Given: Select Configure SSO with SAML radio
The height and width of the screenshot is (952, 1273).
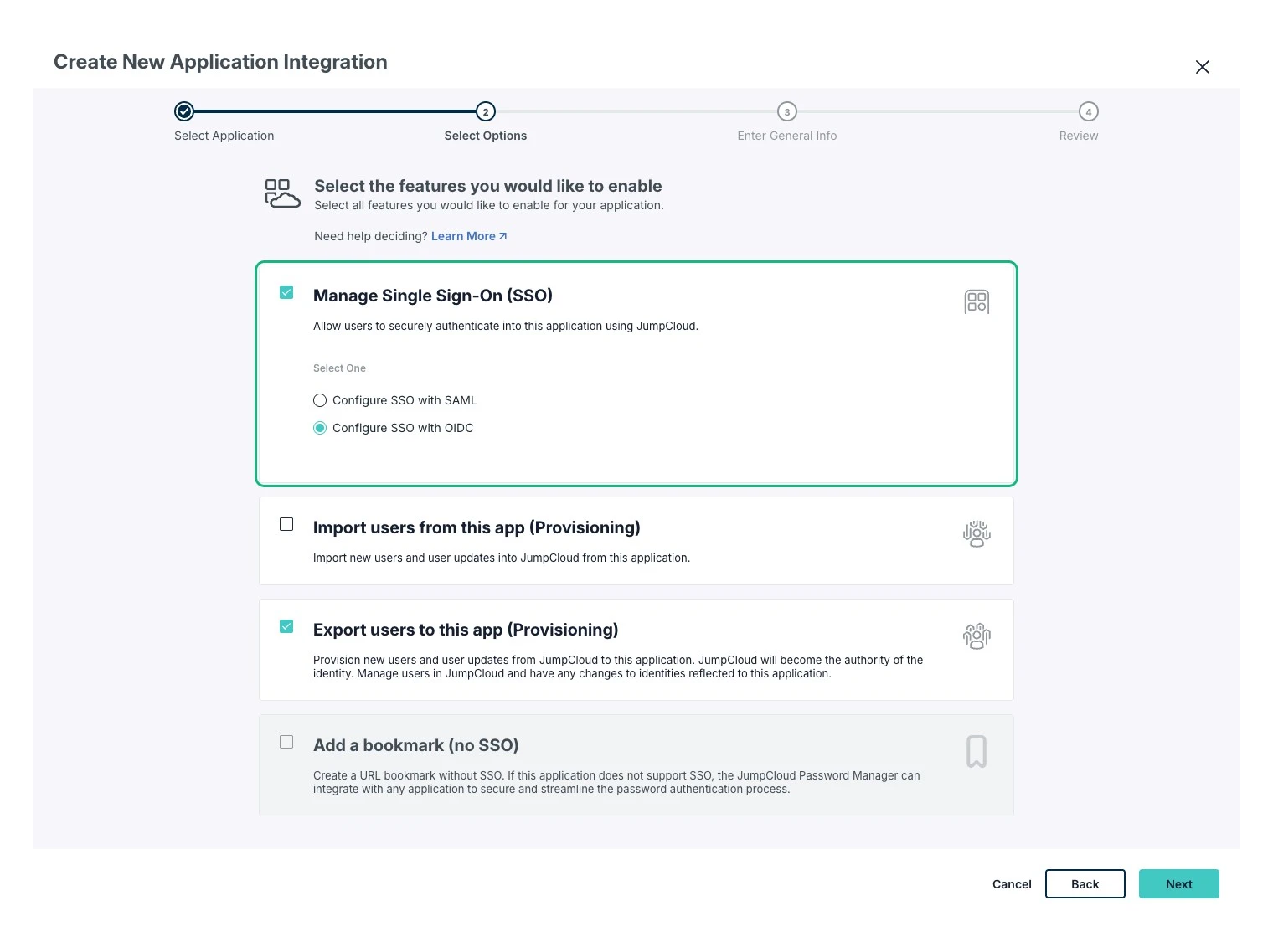Looking at the screenshot, I should click(320, 400).
